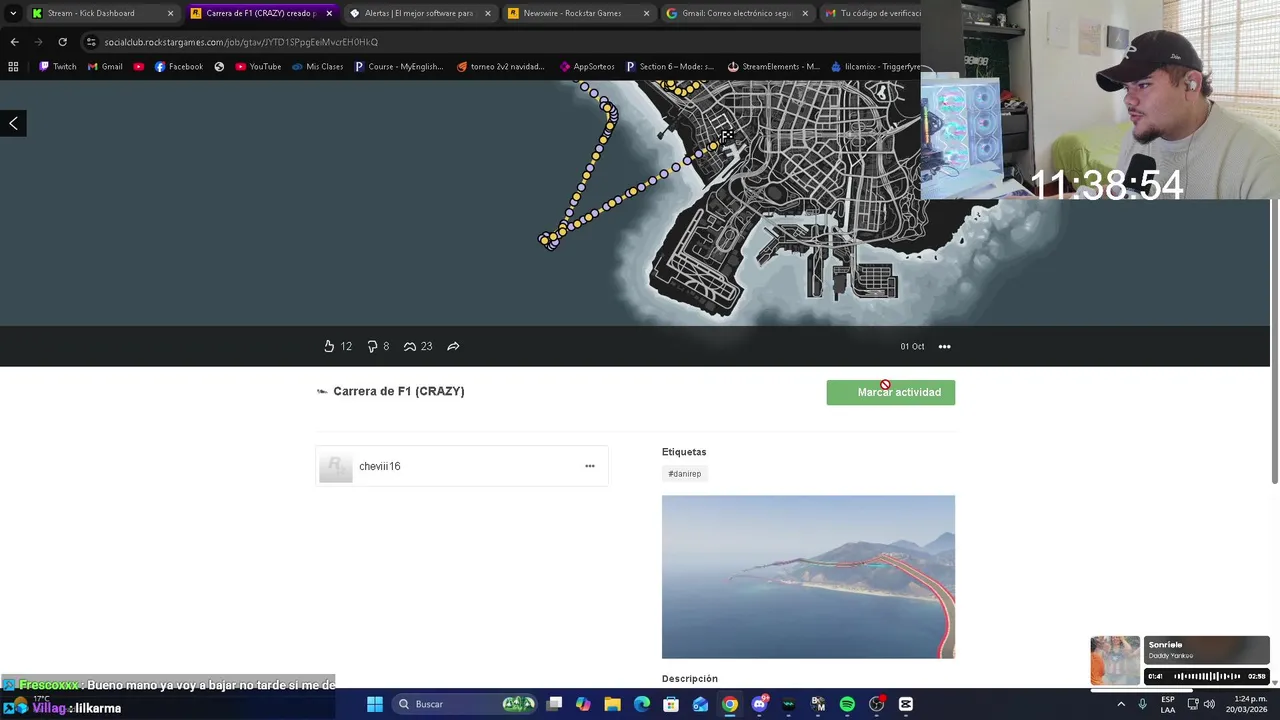
Task: Click the Windows Start button
Action: [375, 704]
